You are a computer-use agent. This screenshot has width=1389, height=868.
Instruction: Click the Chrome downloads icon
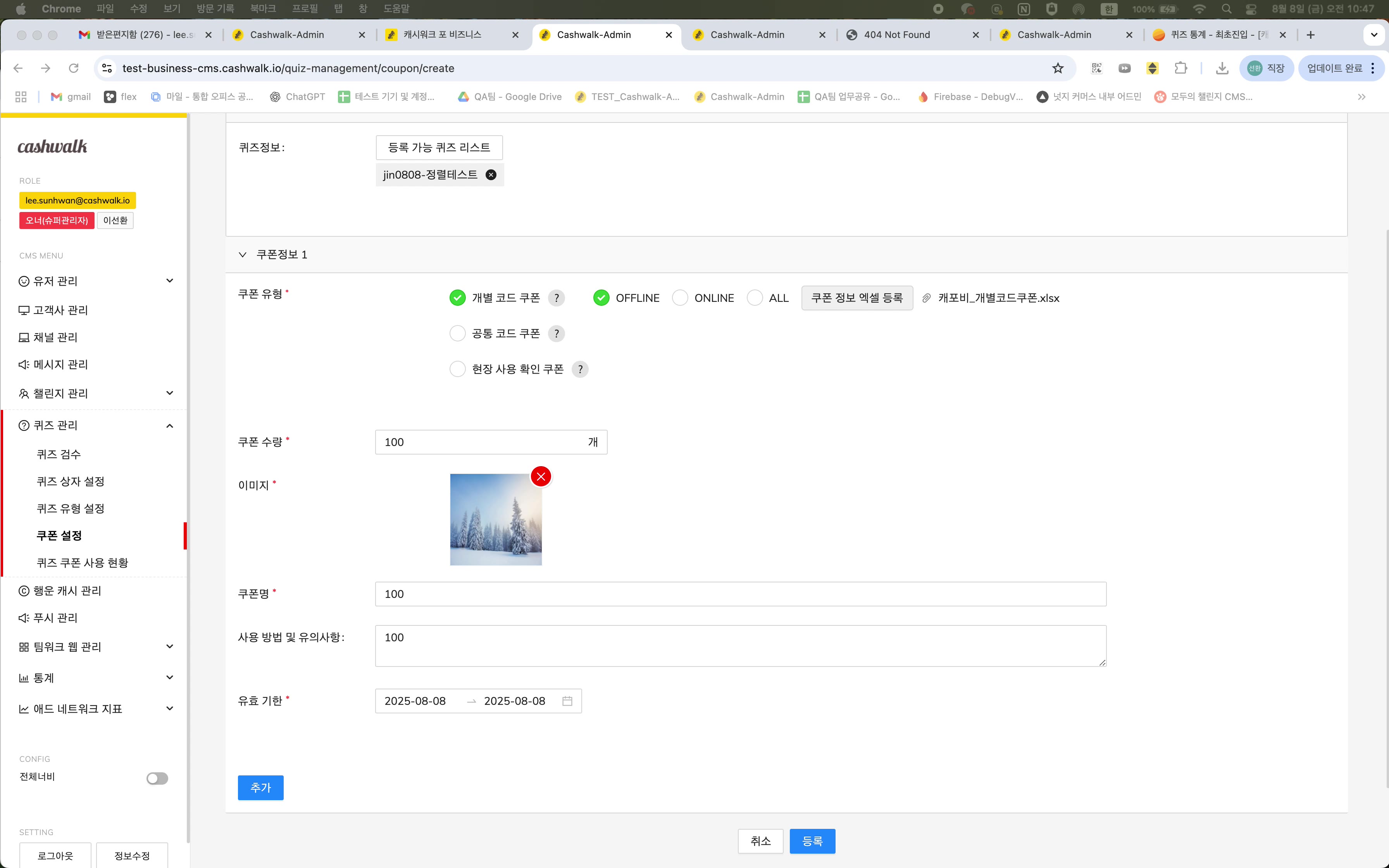[1222, 68]
